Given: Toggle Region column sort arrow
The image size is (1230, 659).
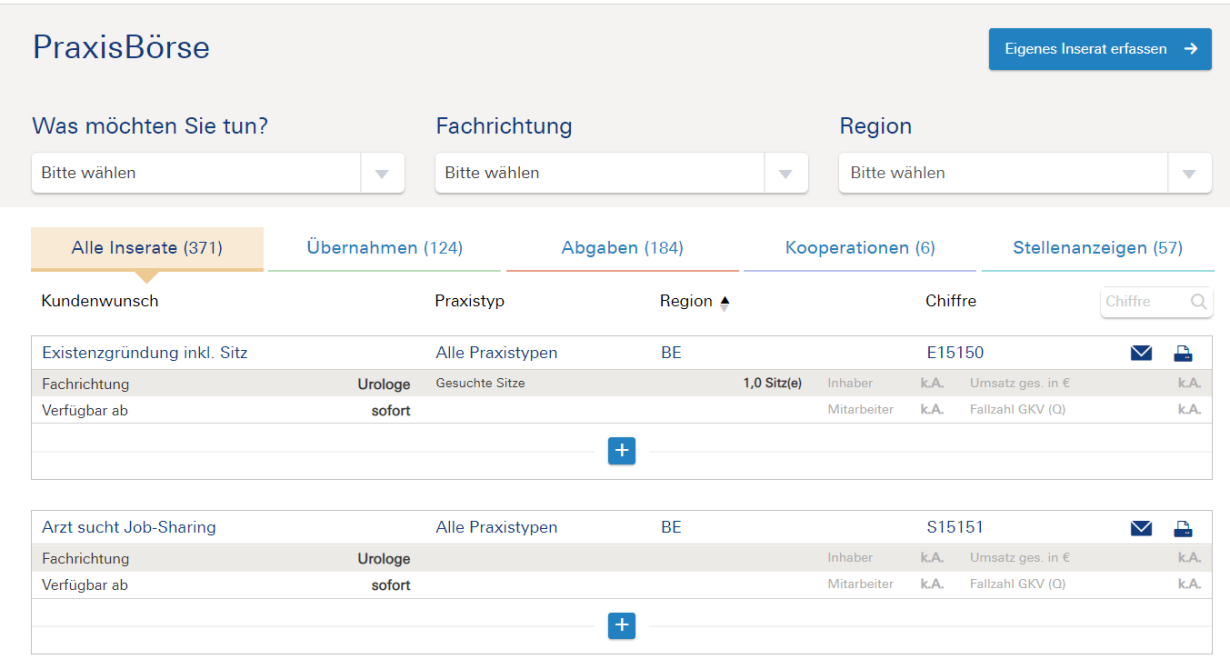Looking at the screenshot, I should 724,302.
